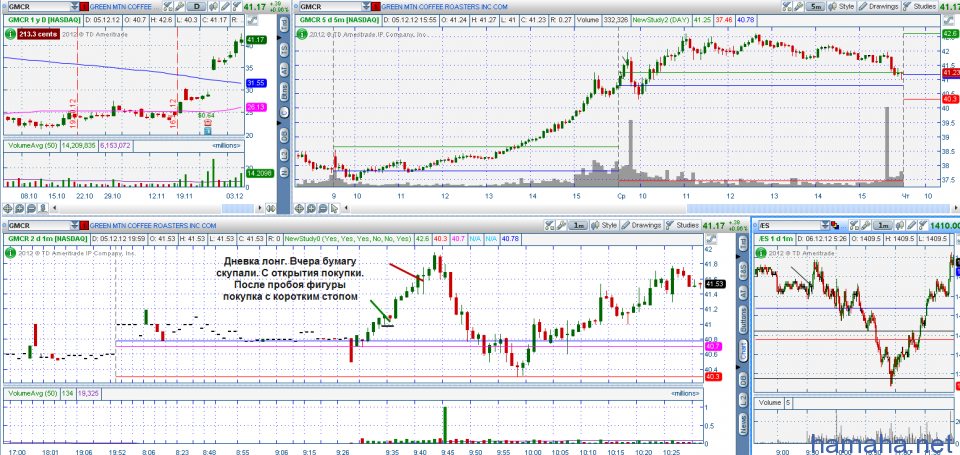Expand symbol dropdown arrow in top-left daily chart
This screenshot has height=455, width=960.
point(74,7)
